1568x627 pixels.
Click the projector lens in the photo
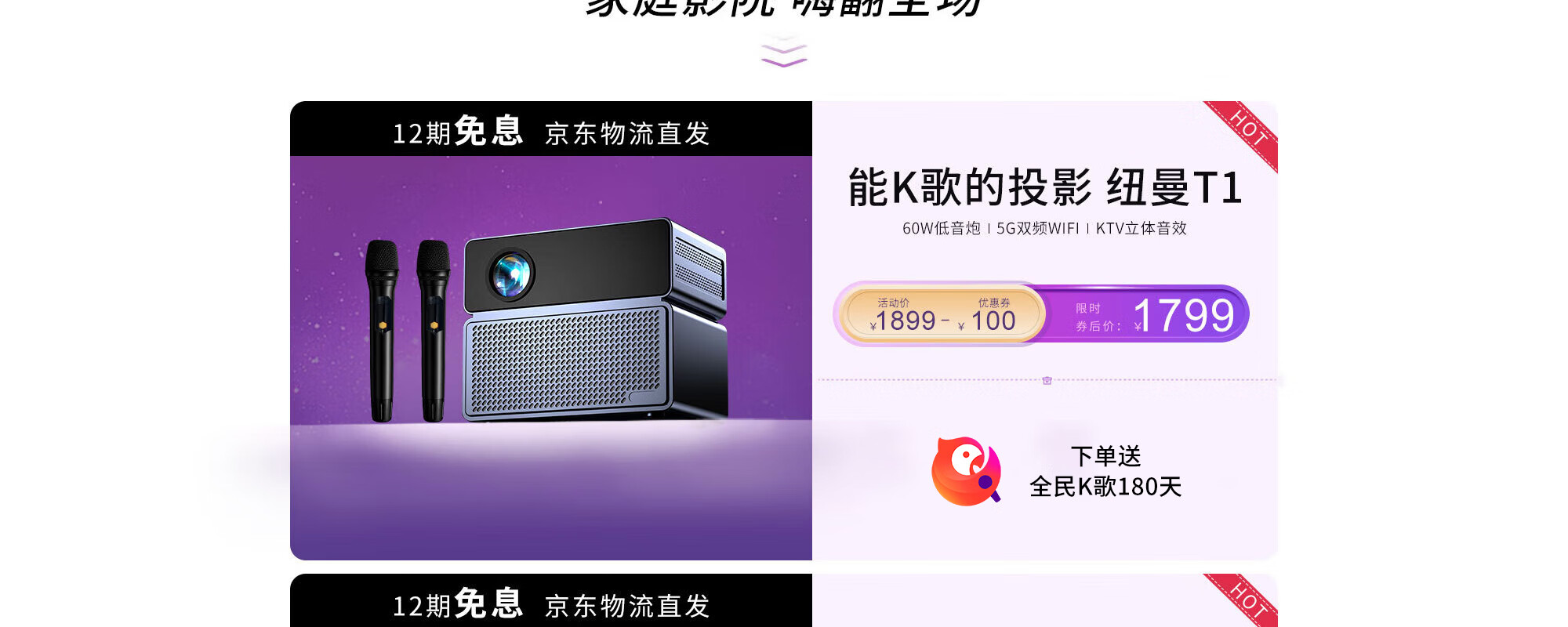[x=511, y=275]
